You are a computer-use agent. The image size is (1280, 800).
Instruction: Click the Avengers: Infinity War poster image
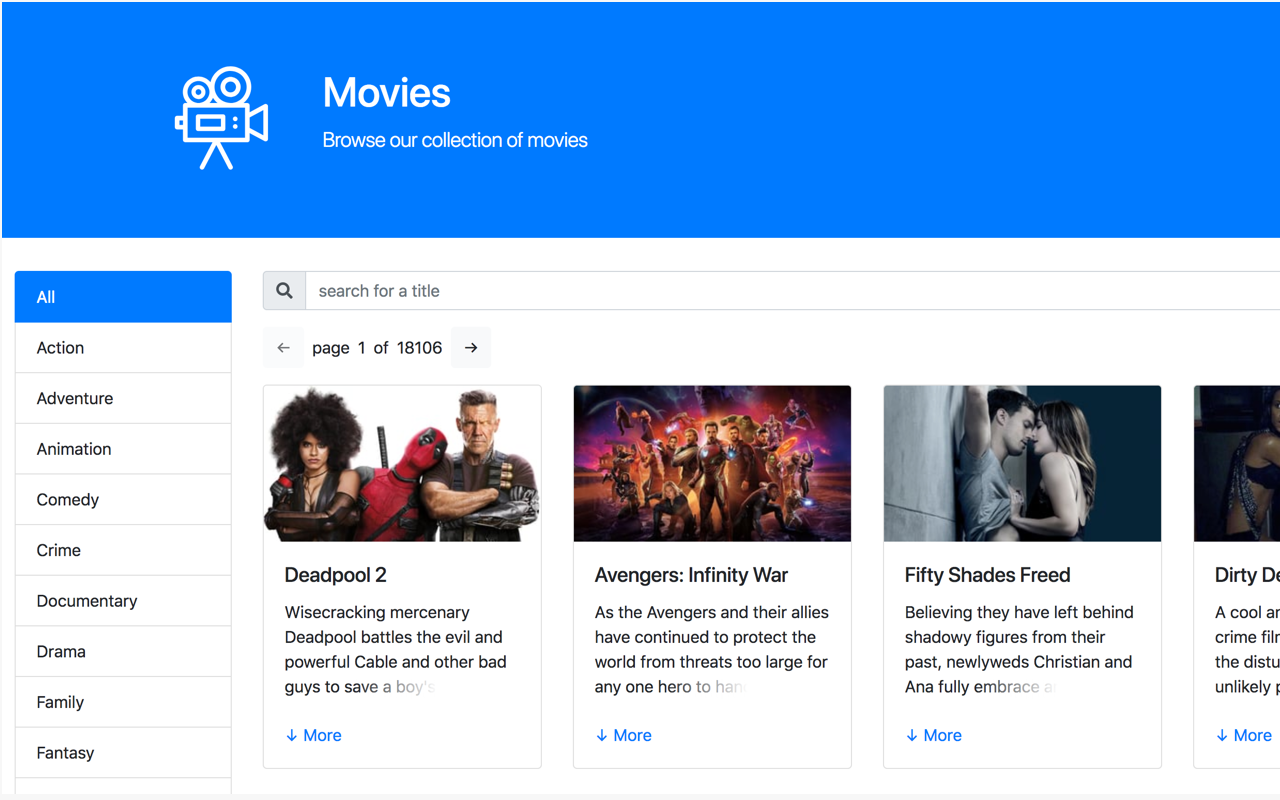(x=711, y=463)
